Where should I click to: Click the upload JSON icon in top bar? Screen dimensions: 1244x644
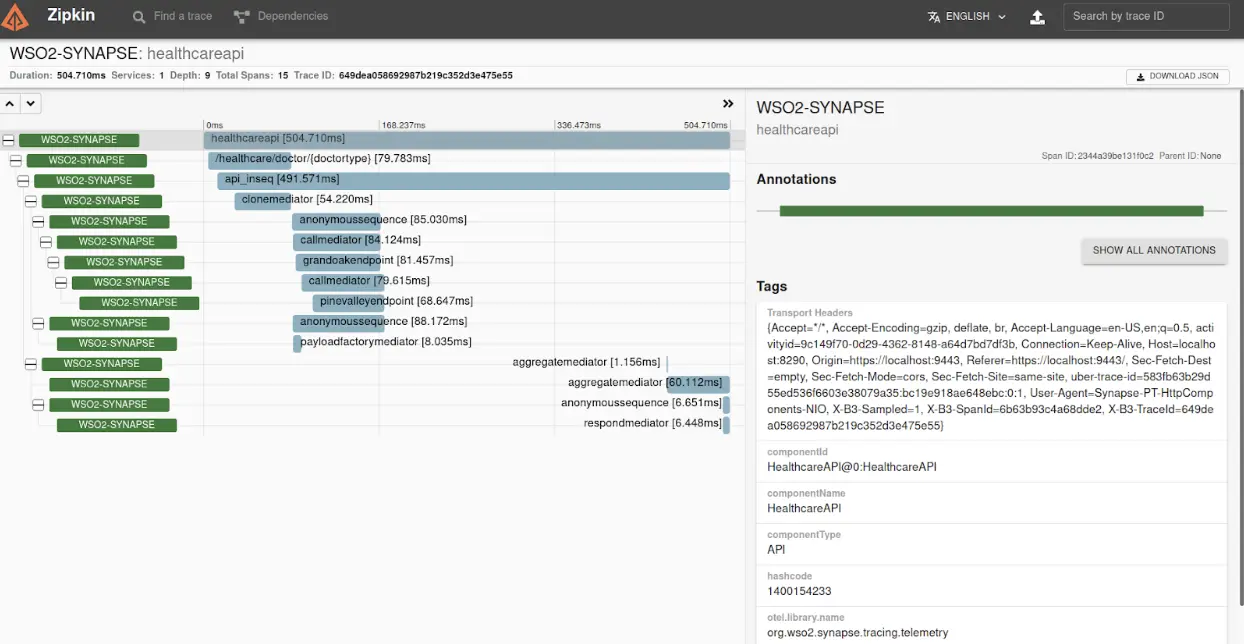click(1038, 17)
